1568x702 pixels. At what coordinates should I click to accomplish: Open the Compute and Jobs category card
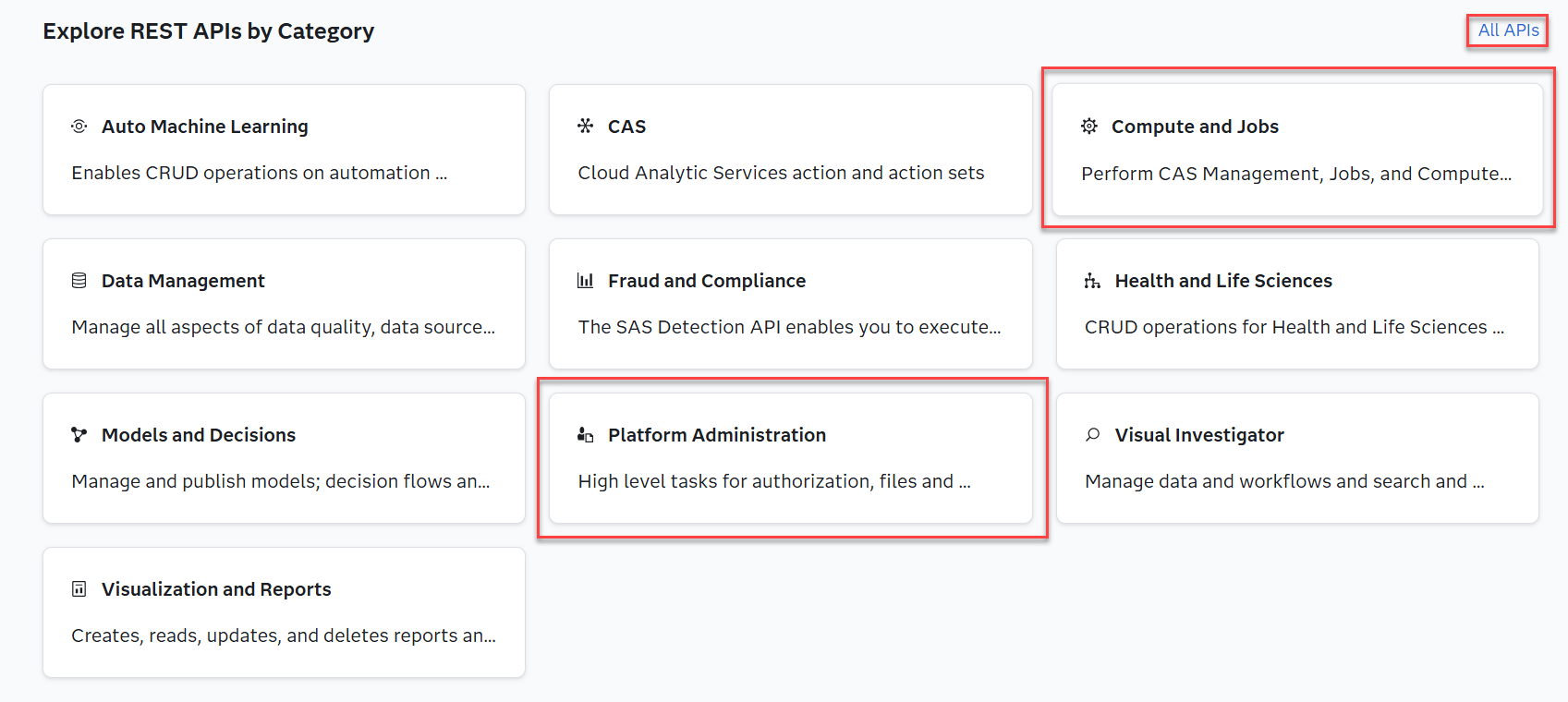point(1298,150)
